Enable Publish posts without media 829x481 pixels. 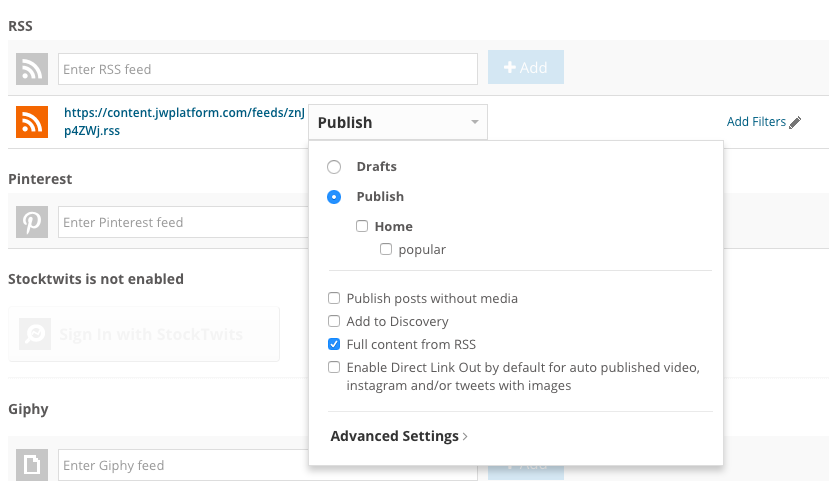coord(335,299)
